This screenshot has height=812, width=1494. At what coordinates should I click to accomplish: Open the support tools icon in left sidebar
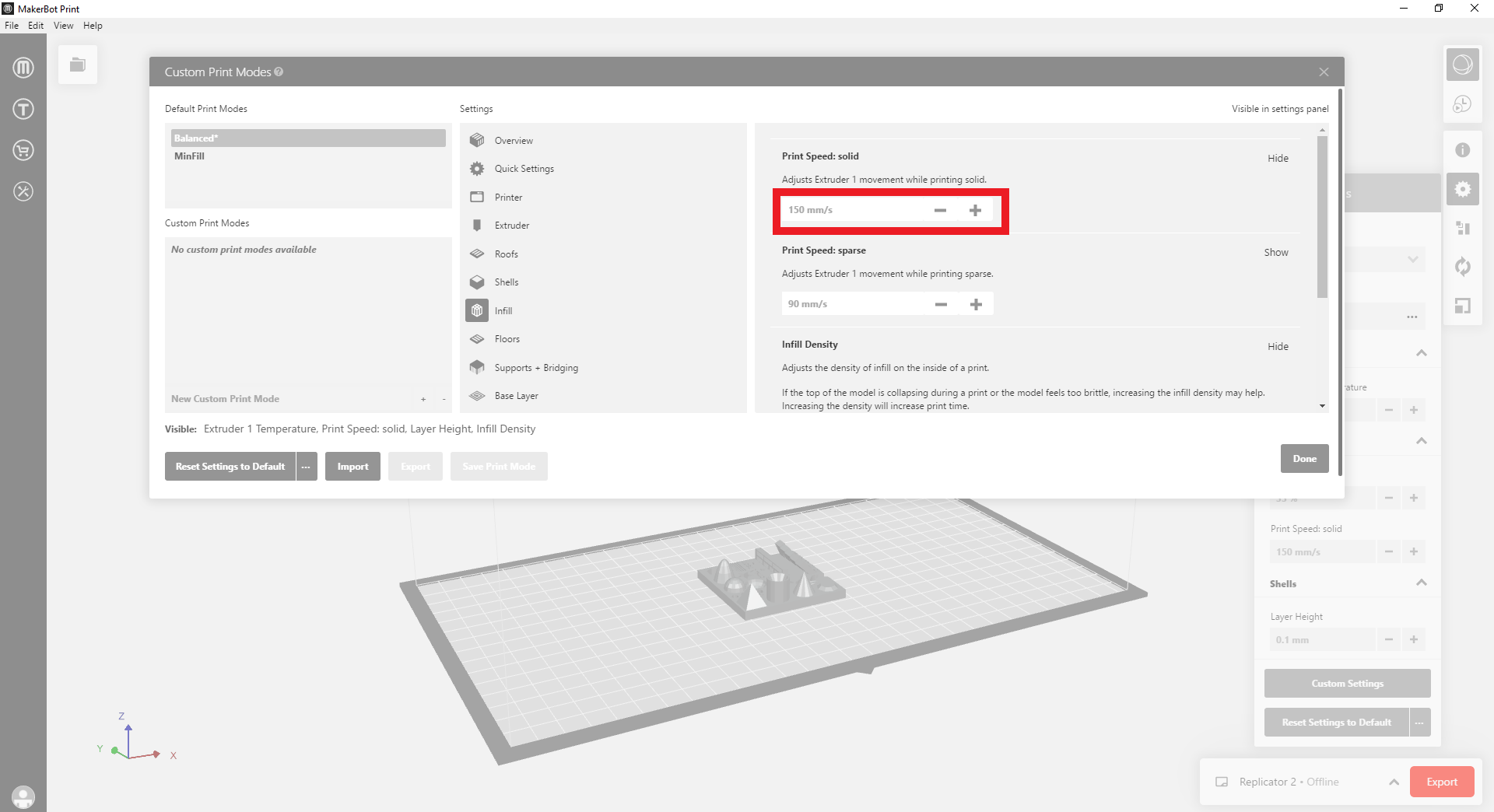click(23, 191)
